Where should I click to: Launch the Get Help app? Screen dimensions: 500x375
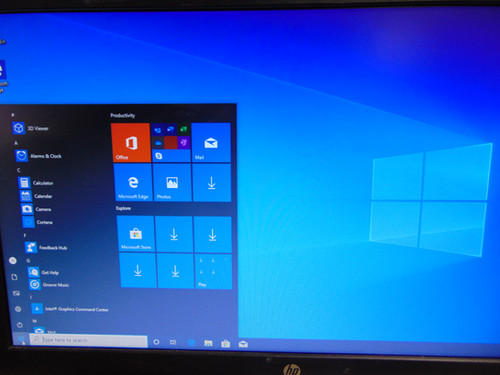(44, 272)
